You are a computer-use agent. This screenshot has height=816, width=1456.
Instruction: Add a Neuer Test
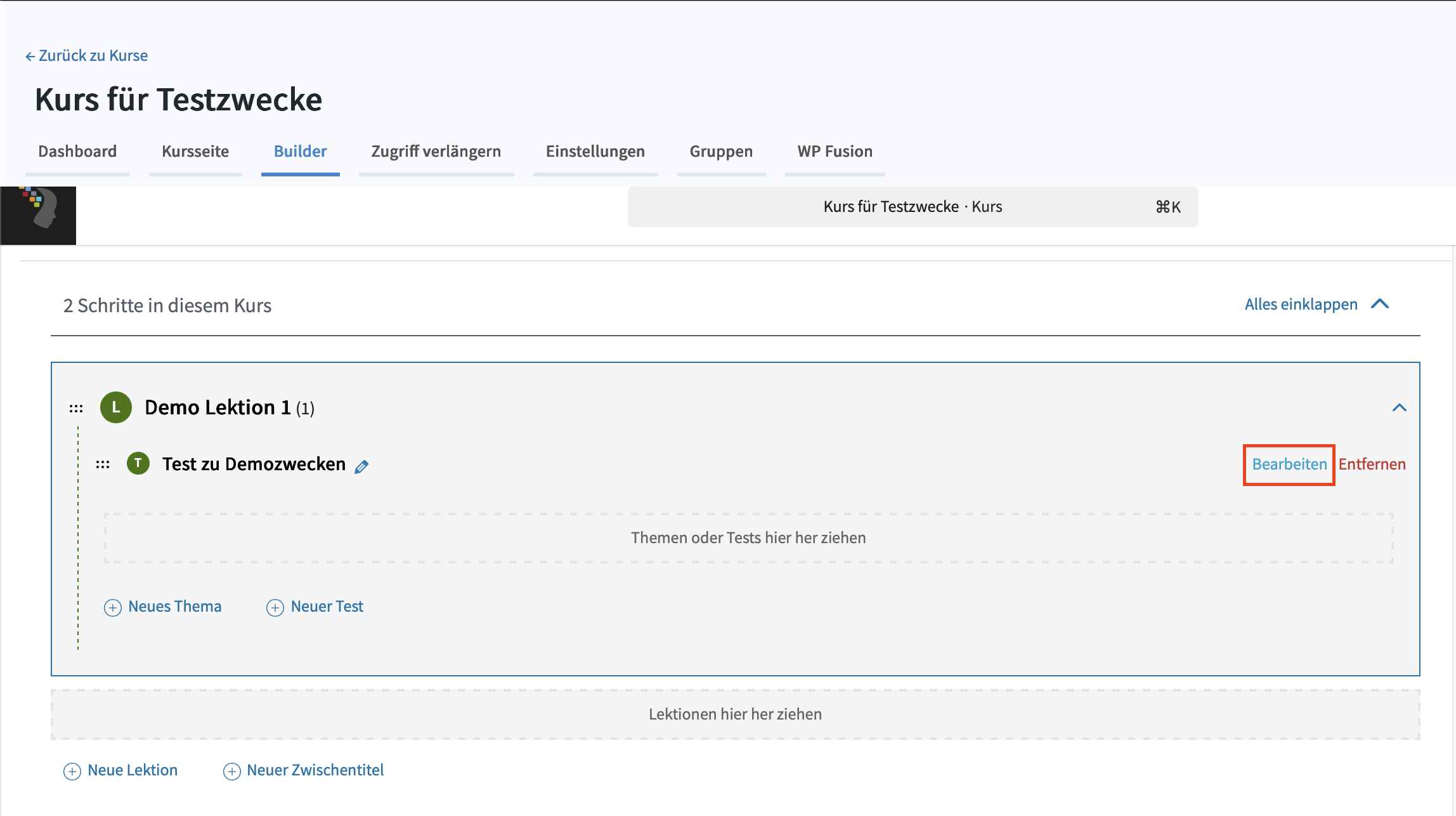point(327,607)
